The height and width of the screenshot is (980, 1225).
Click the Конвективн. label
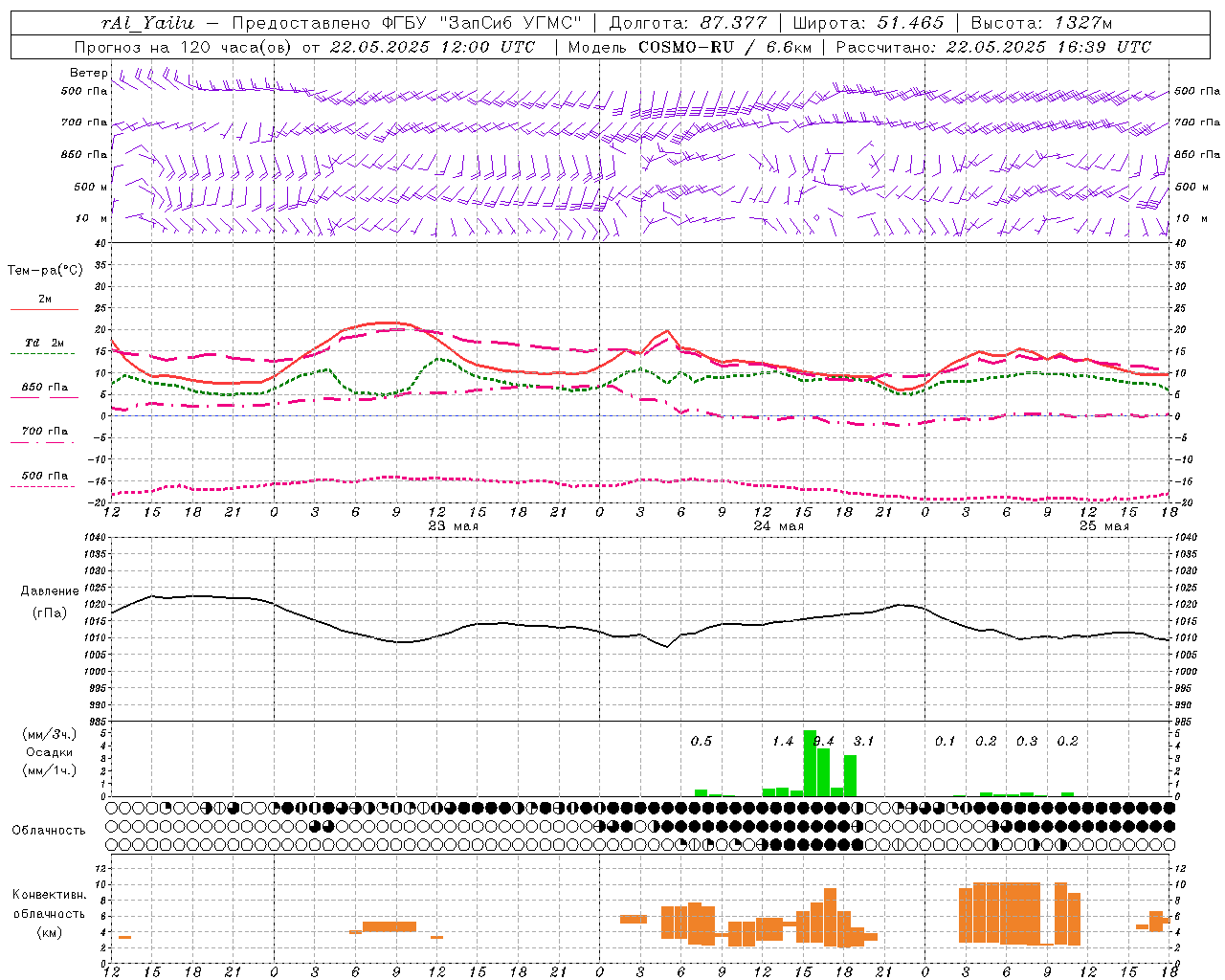point(50,895)
